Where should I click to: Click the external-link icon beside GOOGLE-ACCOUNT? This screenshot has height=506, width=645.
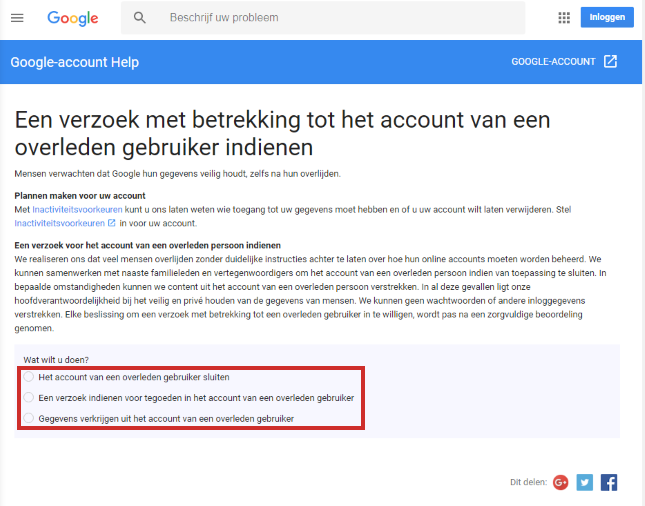tap(610, 61)
